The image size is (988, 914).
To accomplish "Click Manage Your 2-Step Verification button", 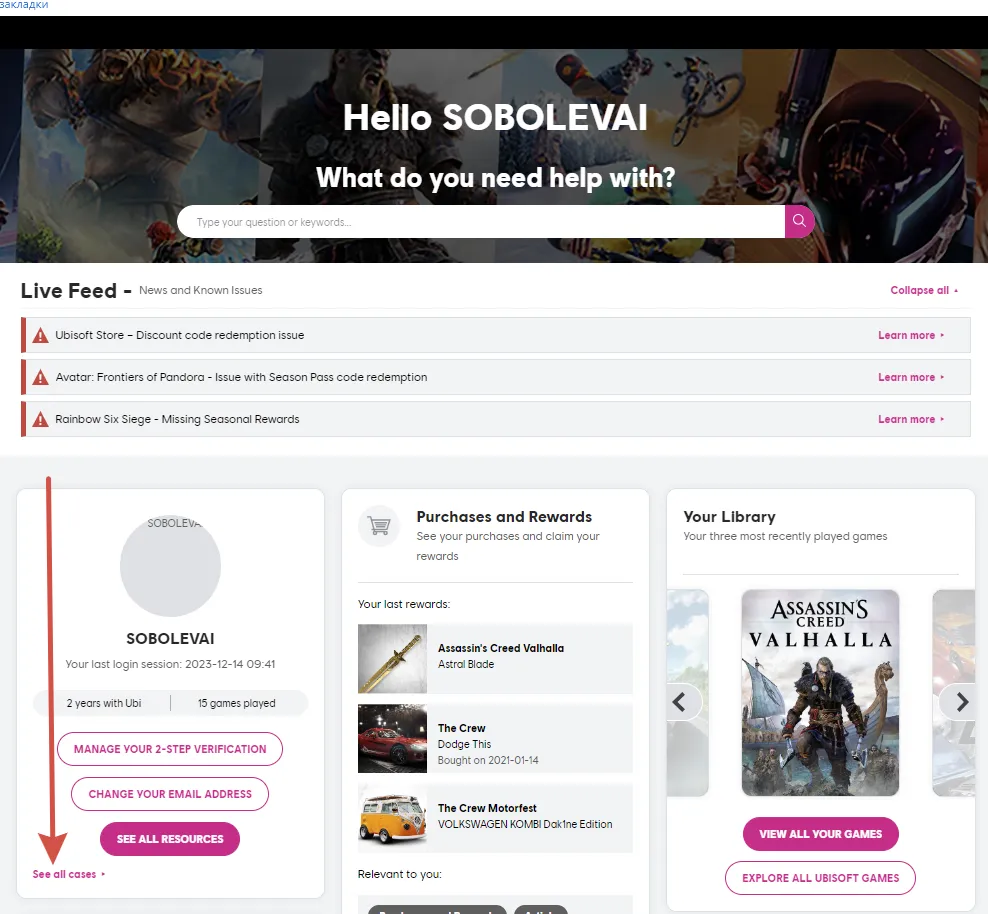I will pos(170,749).
